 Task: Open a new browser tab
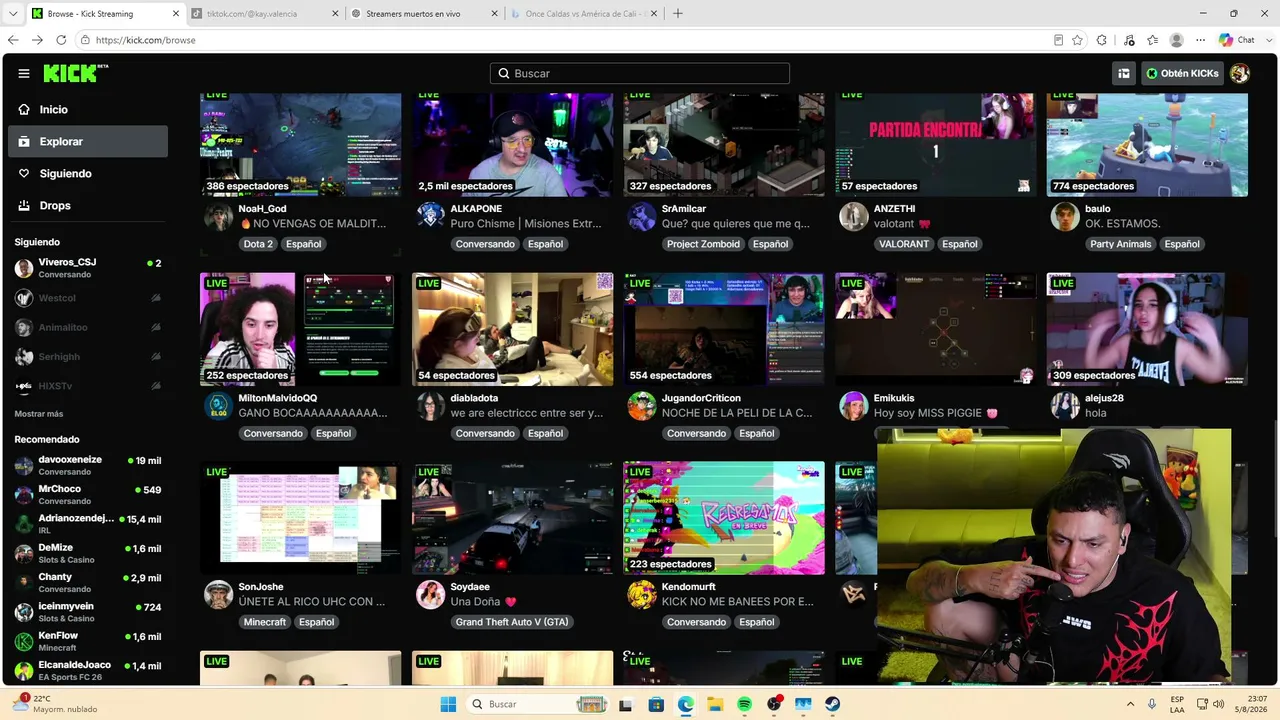pos(678,14)
